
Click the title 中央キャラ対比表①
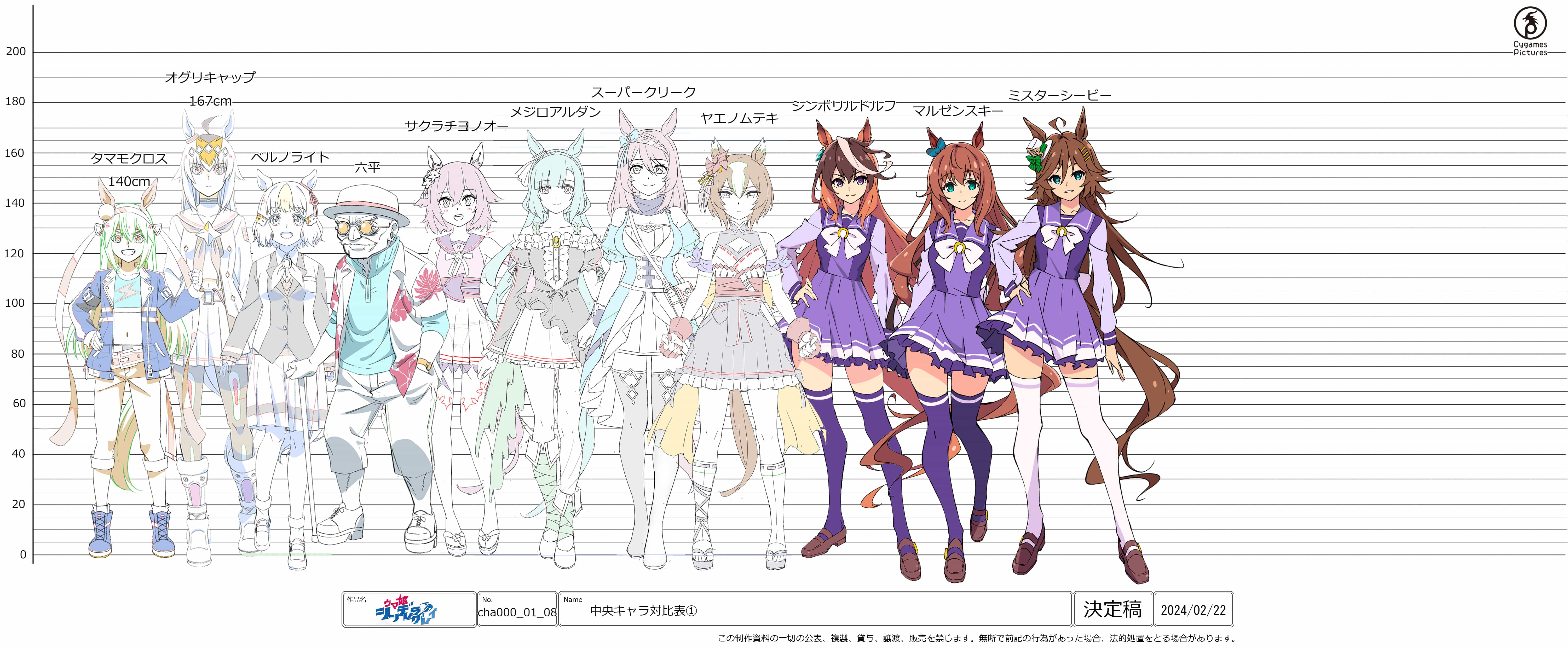pos(643,610)
